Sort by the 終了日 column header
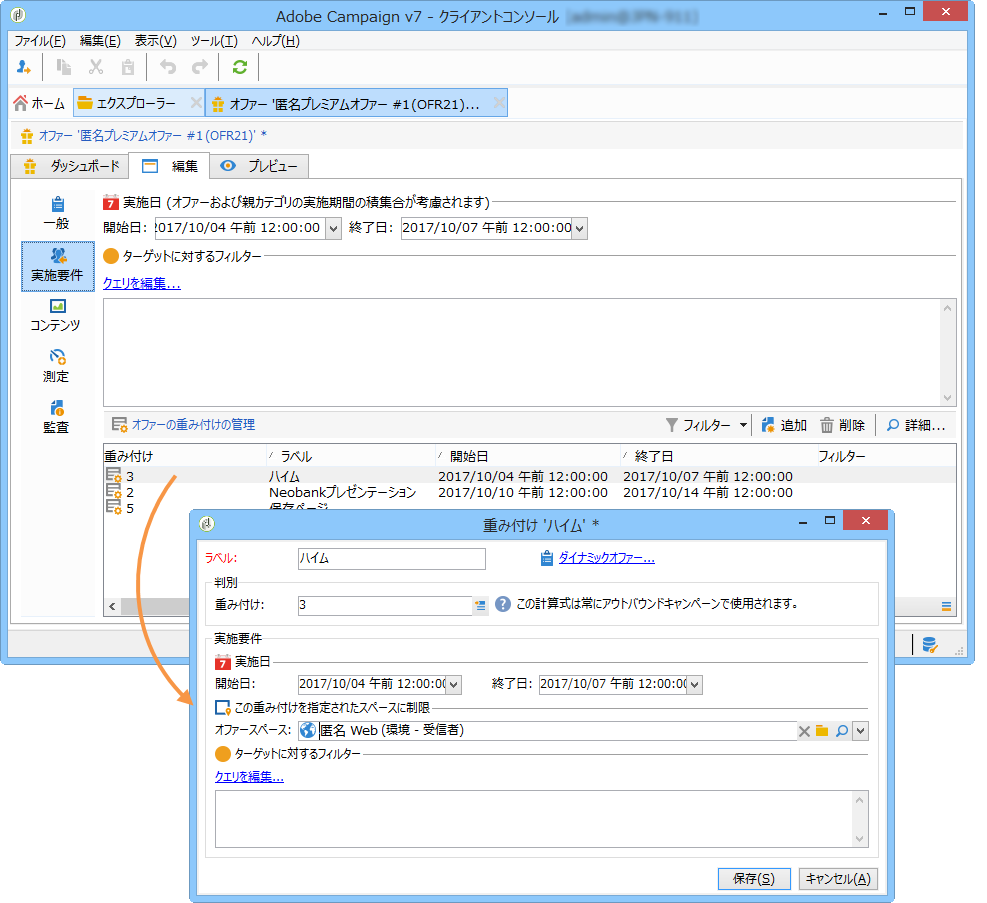 718,456
